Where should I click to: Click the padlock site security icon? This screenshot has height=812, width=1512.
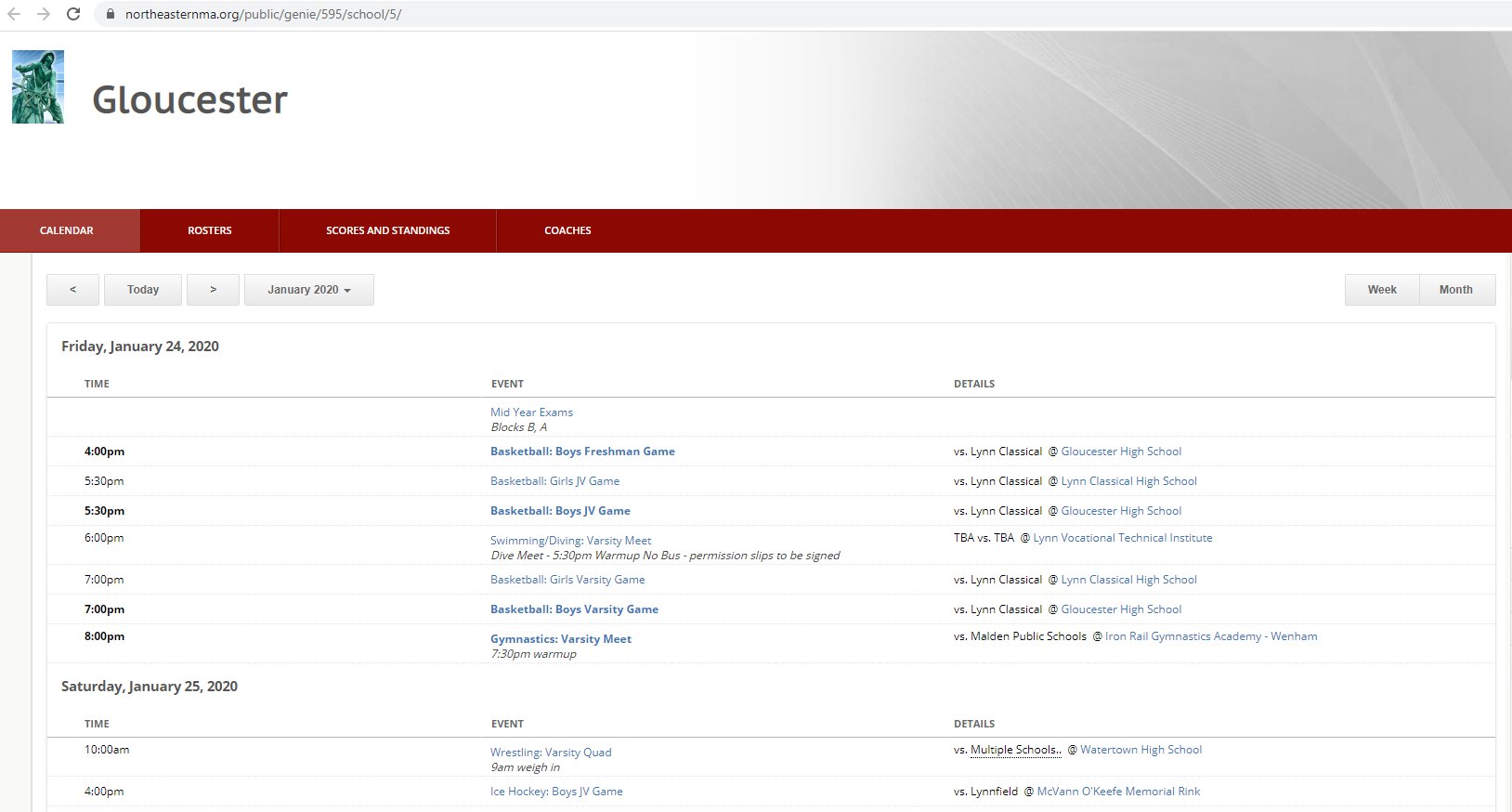click(x=111, y=14)
